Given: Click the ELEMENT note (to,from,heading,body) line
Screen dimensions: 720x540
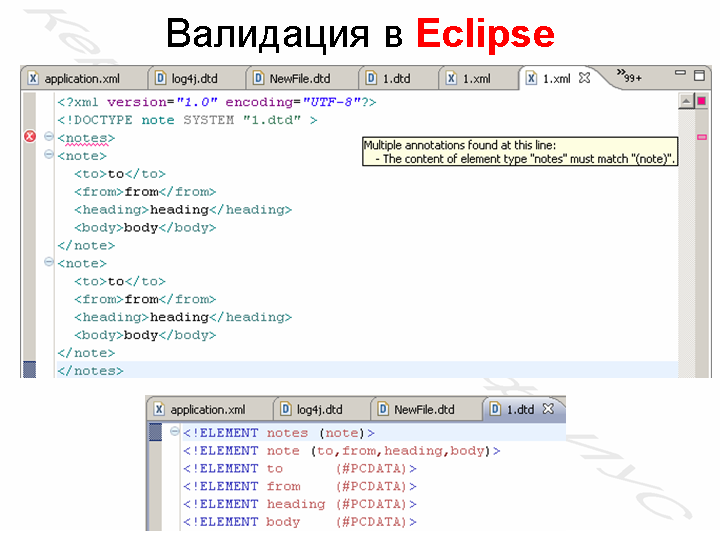Looking at the screenshot, I should click(342, 451).
